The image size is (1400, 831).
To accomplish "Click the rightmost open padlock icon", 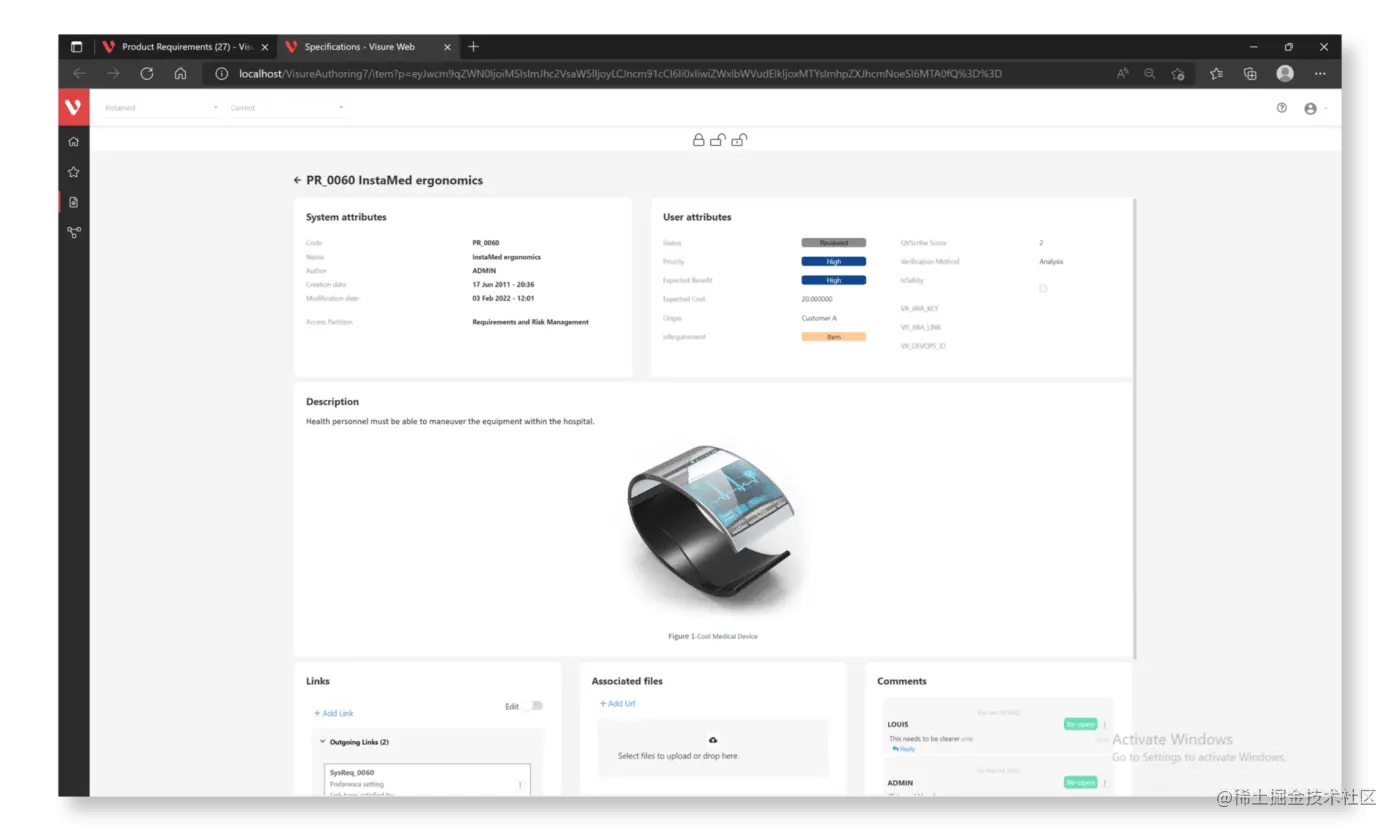I will coord(738,140).
